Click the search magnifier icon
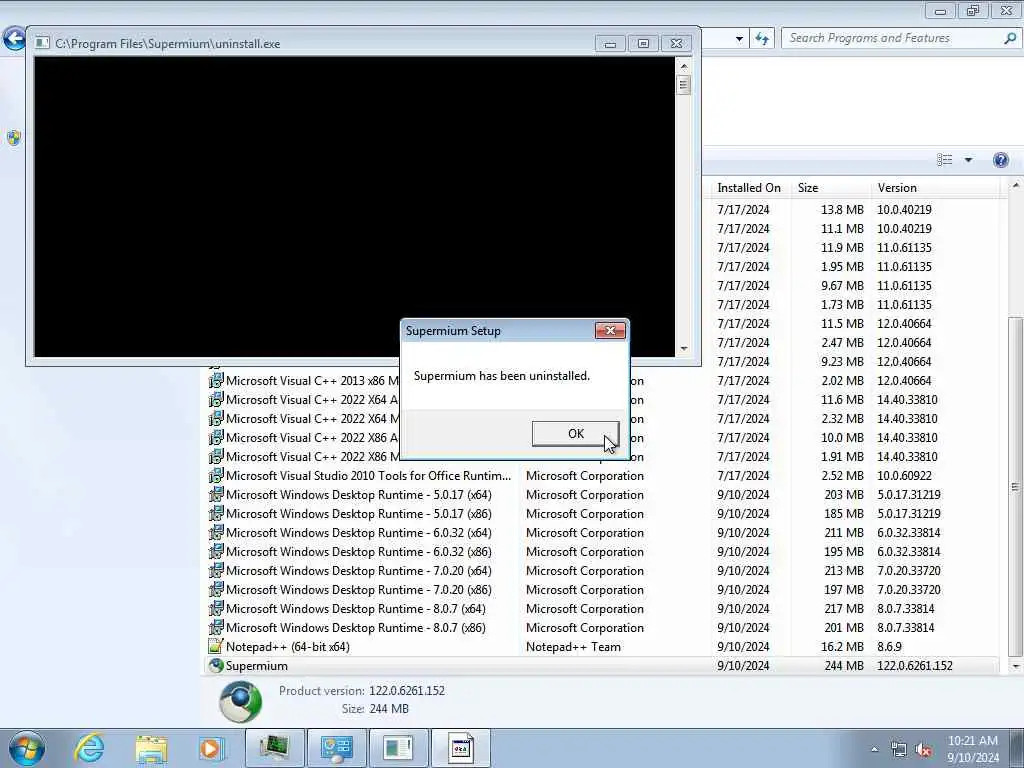1024x768 pixels. coord(1010,39)
